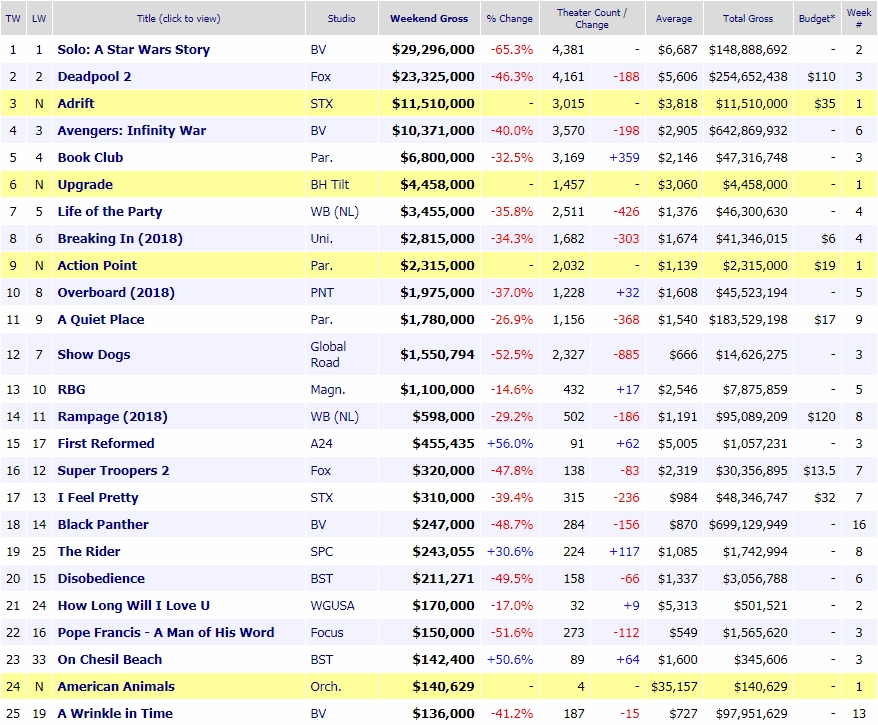Sort by Title (click to view) header
The image size is (878, 725).
click(179, 18)
